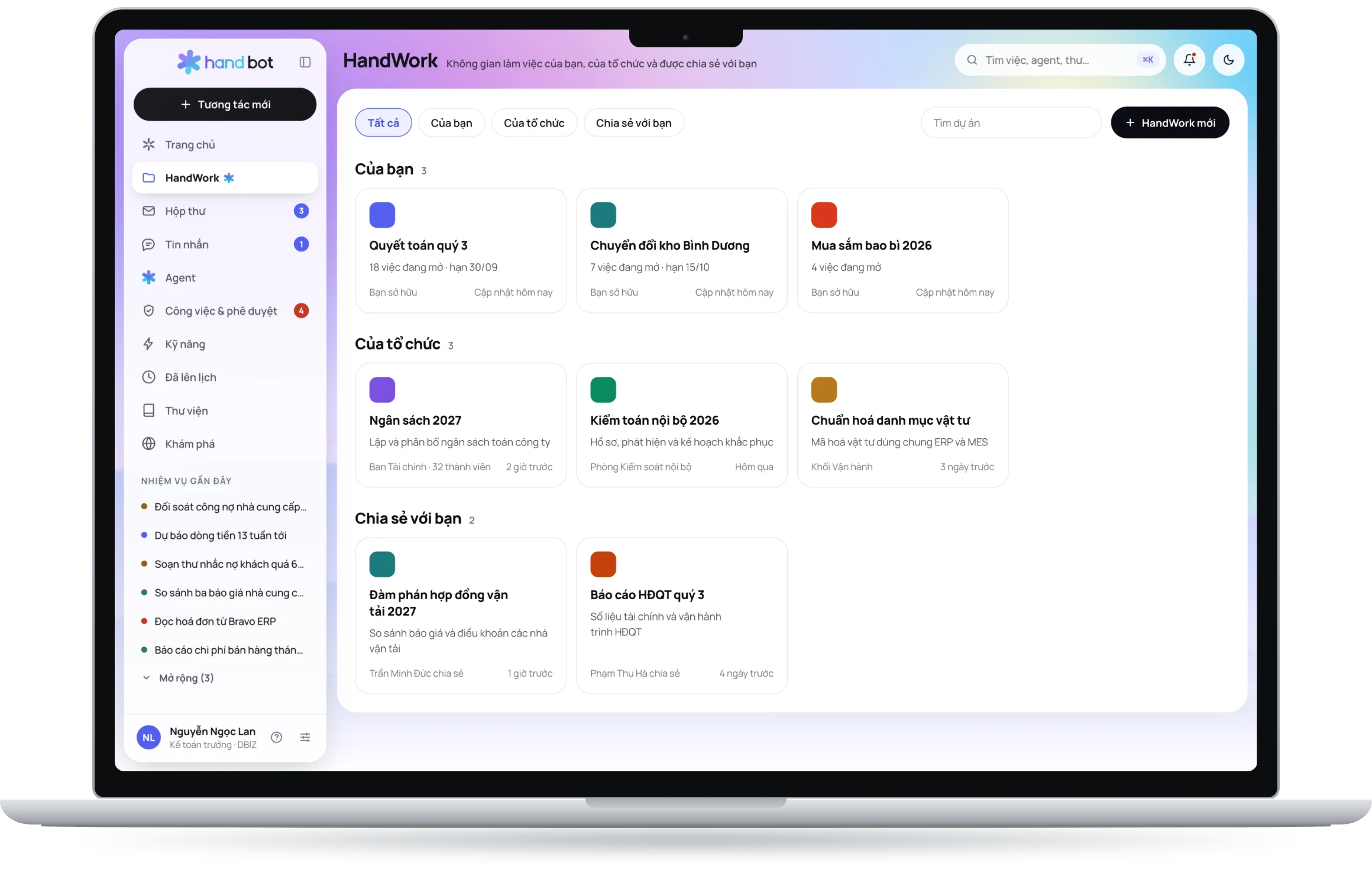This screenshot has width=1372, height=873.
Task: Open recent task Dự báo dòng tiền 13 tuần tới
Action: click(x=220, y=535)
